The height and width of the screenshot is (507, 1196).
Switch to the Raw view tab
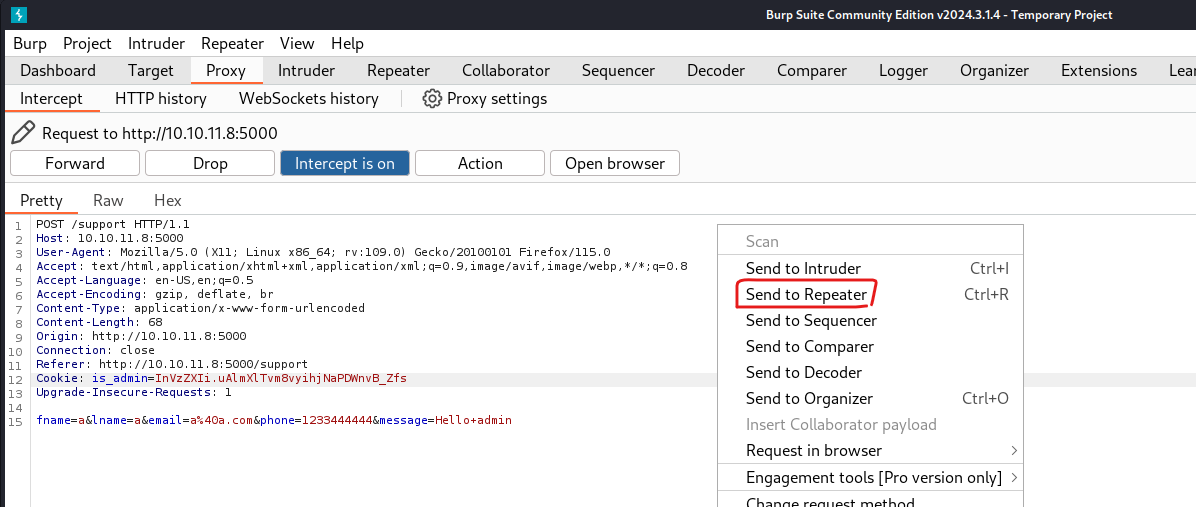108,201
